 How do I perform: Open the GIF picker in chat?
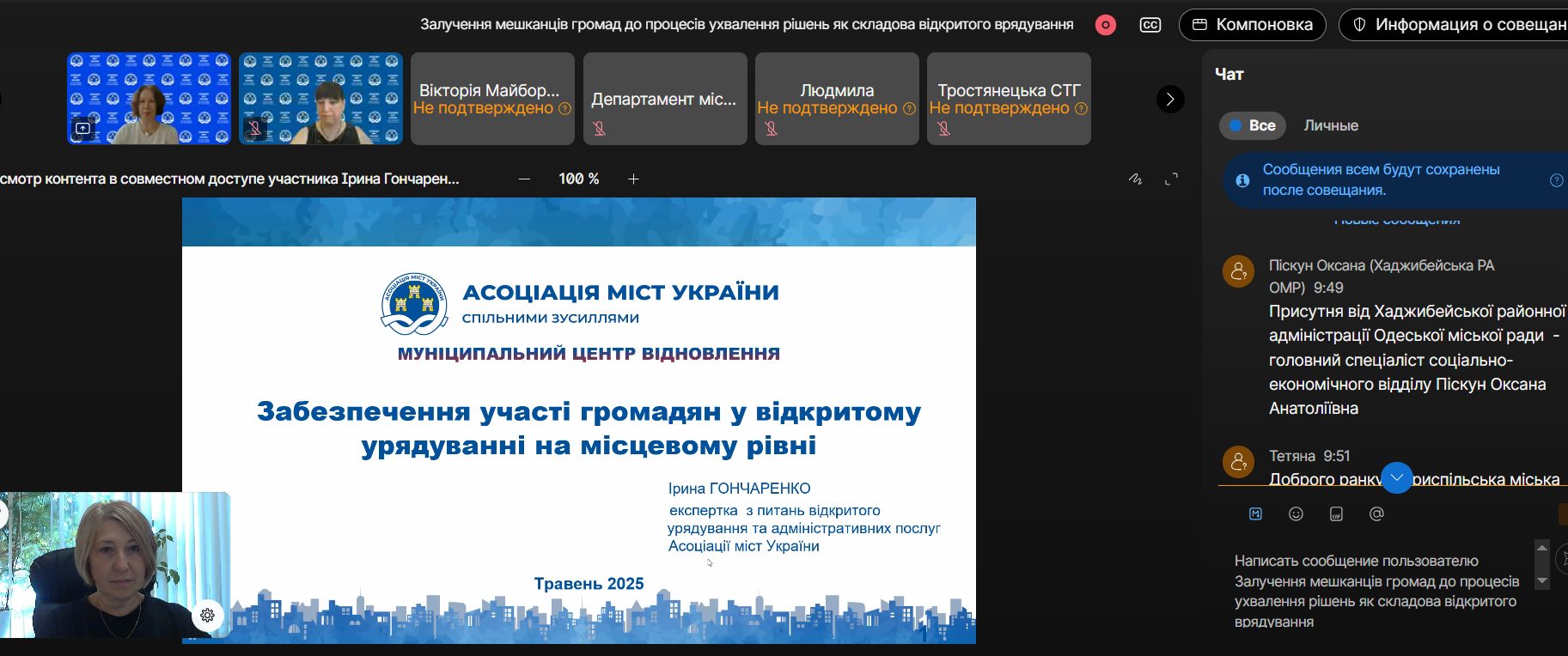point(1336,513)
